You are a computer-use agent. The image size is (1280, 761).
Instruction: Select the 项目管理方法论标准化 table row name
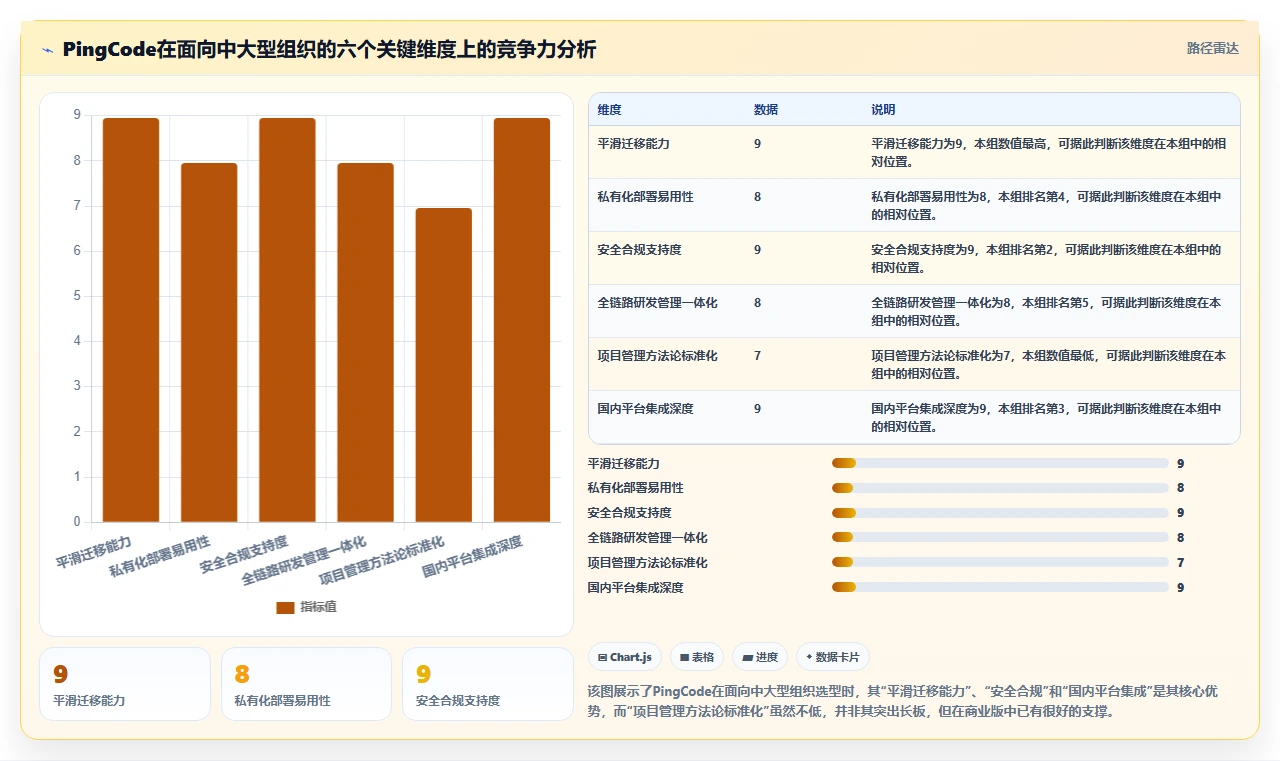click(657, 356)
